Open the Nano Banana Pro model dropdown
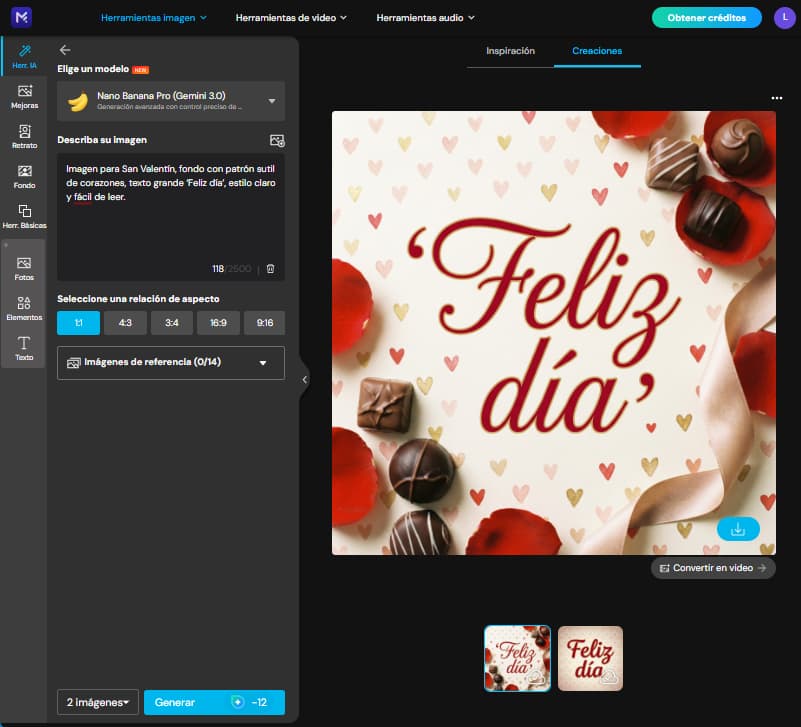 171,101
